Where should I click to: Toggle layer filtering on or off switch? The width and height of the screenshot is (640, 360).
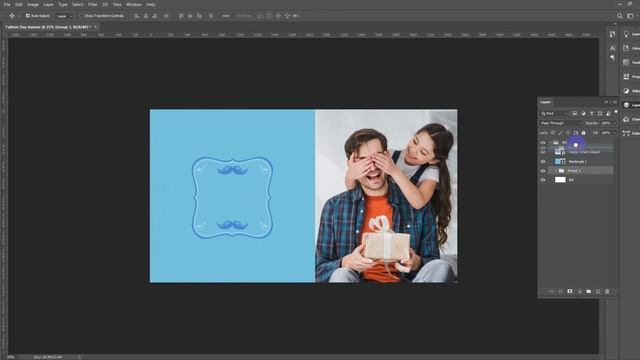(x=616, y=112)
